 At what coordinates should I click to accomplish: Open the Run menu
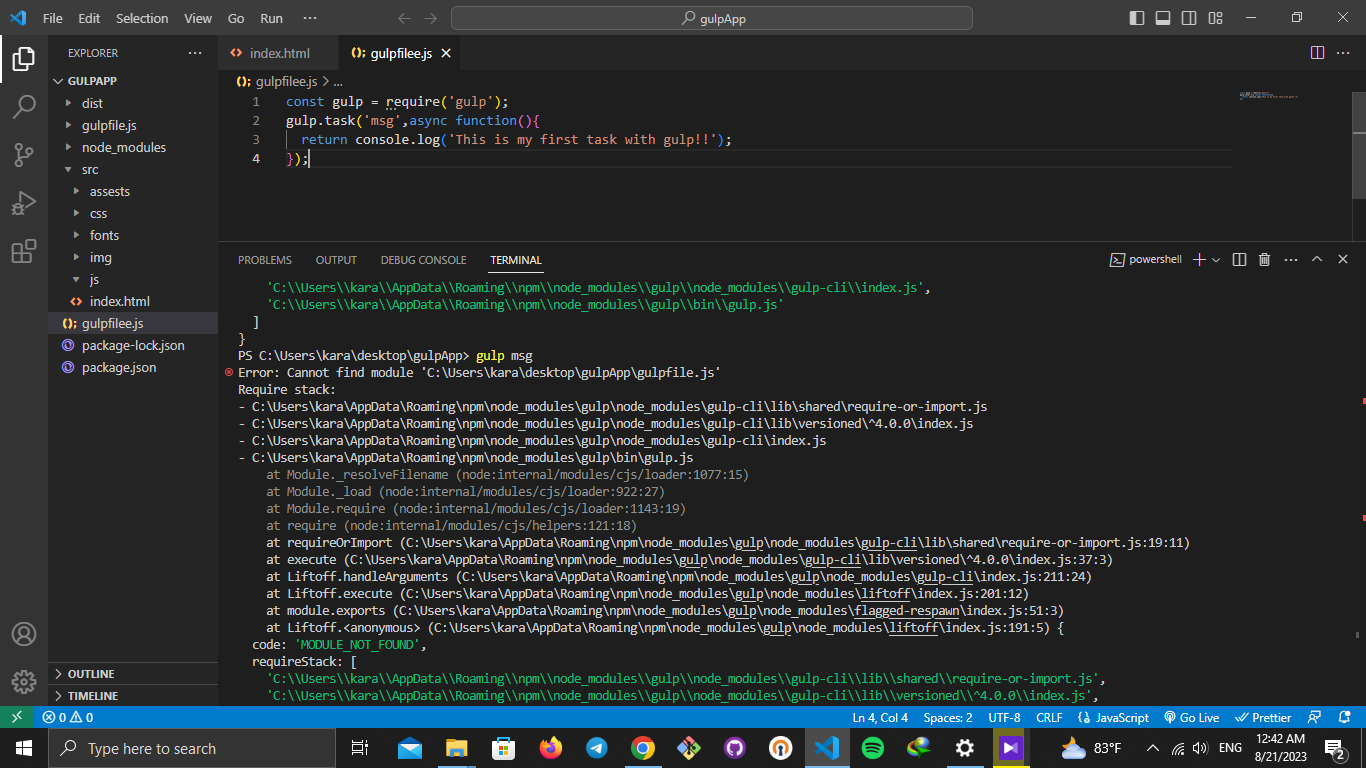tap(271, 18)
